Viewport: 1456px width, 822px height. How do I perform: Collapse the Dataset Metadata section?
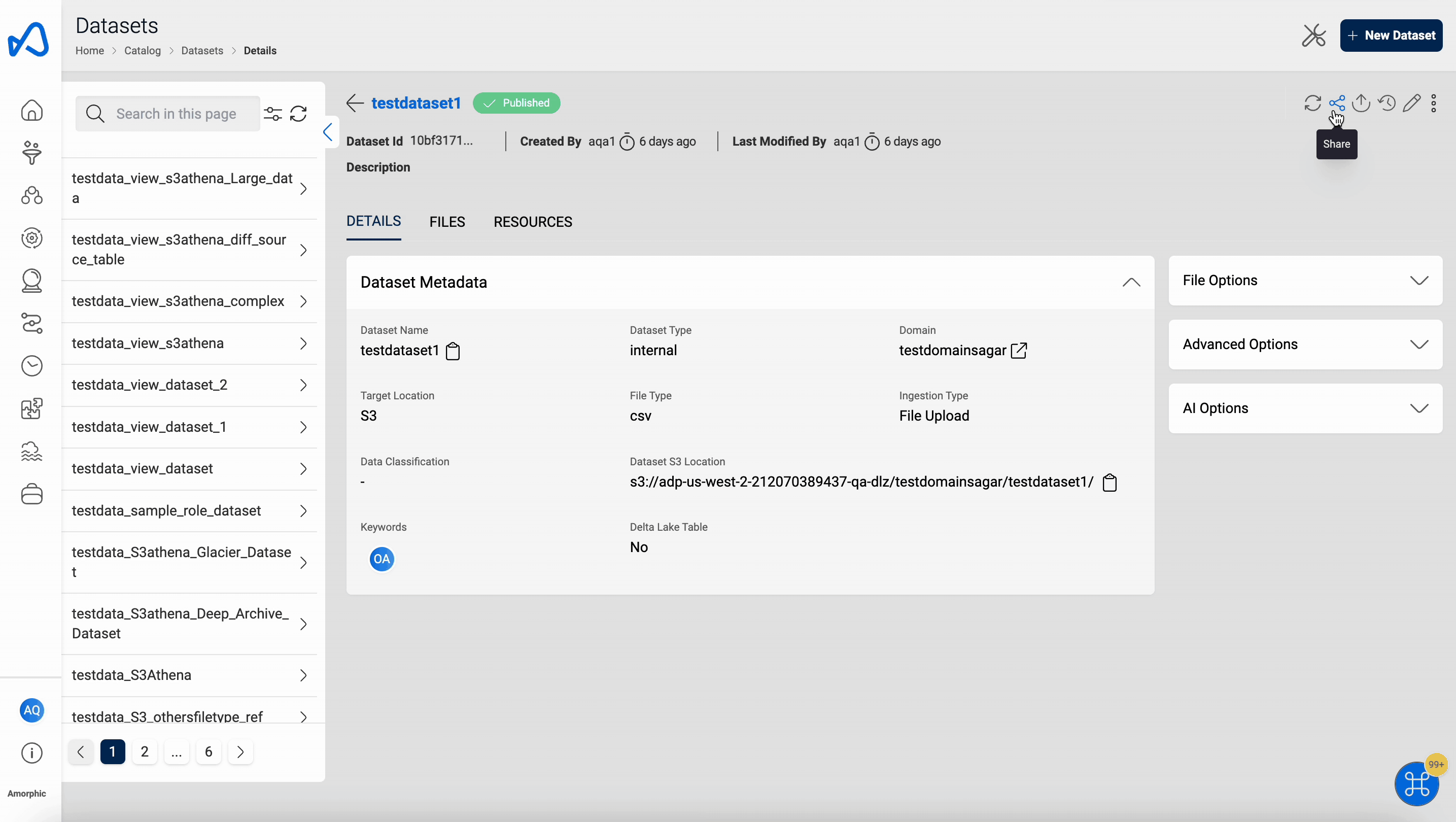coord(1131,282)
